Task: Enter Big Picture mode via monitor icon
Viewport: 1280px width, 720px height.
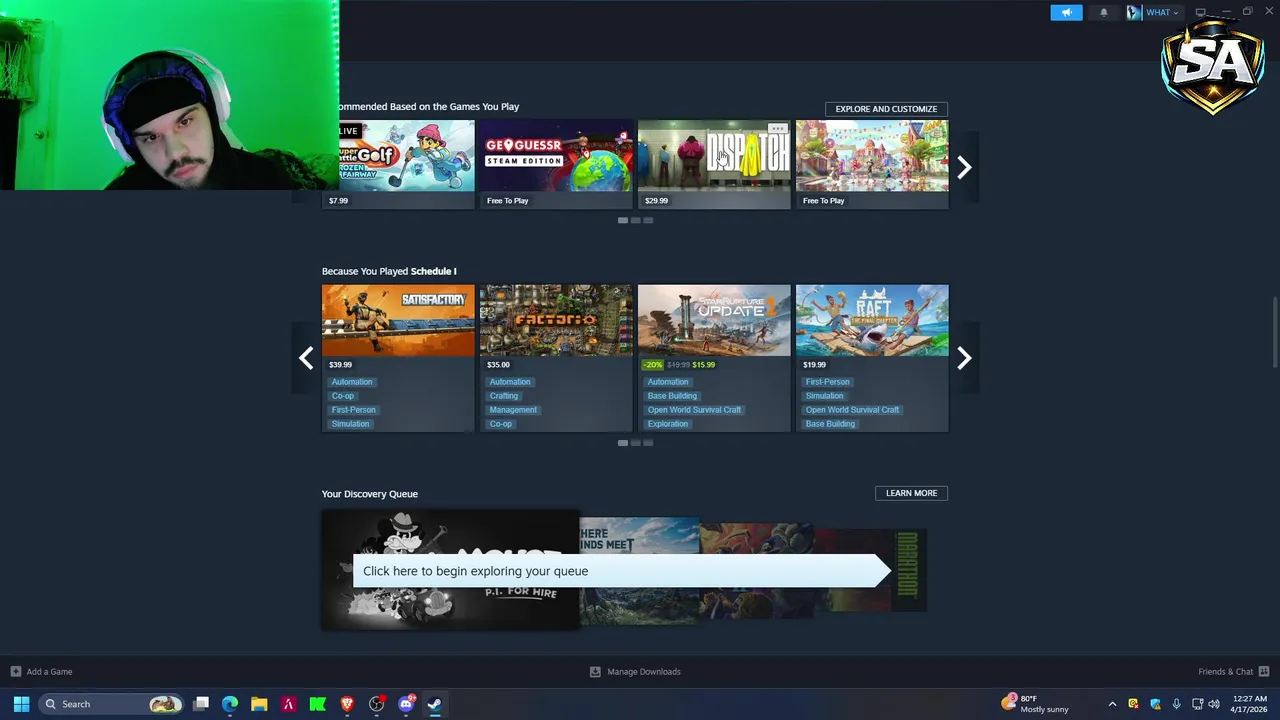Action: click(1201, 12)
